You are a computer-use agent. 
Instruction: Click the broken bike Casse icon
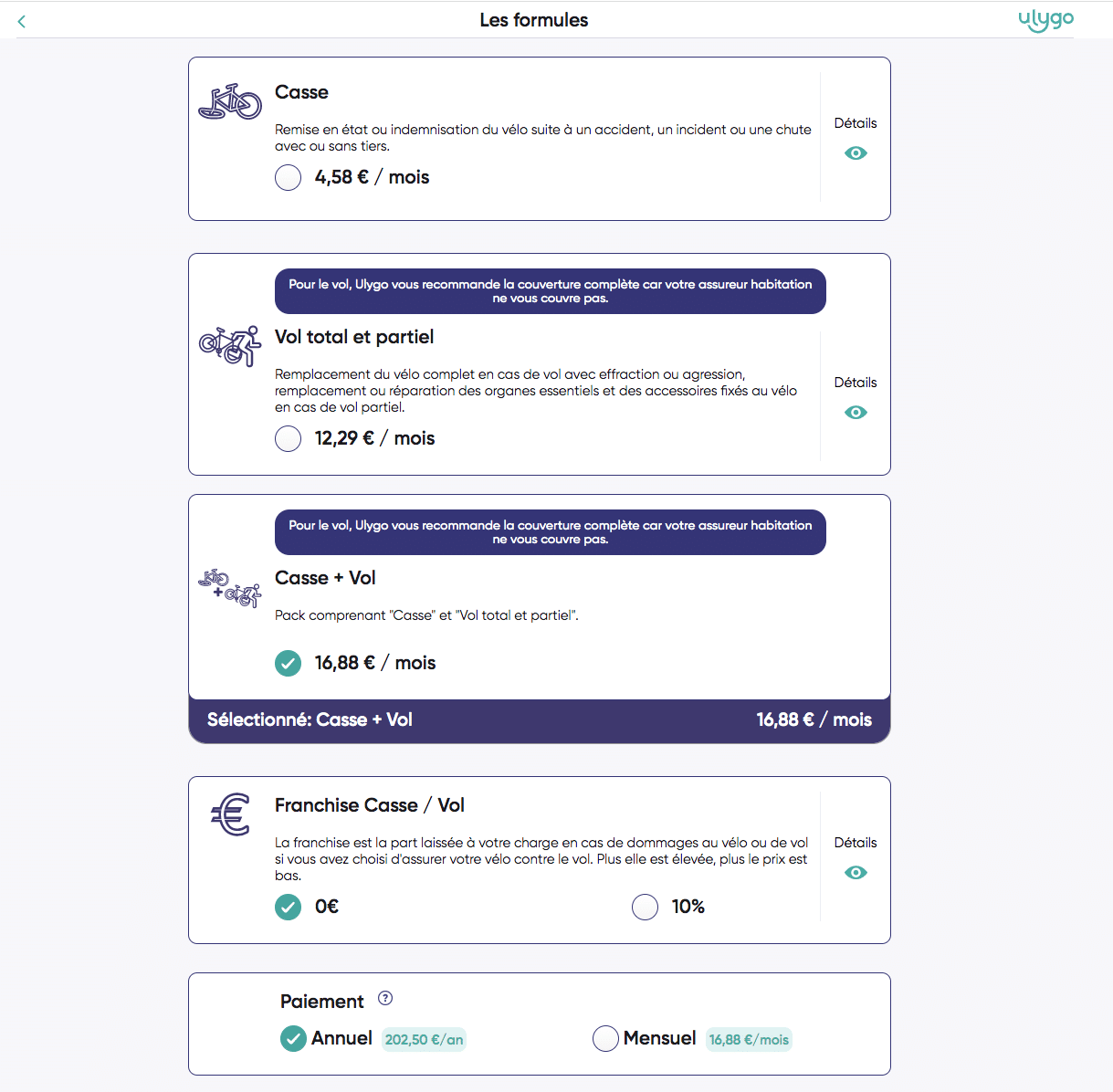point(230,102)
